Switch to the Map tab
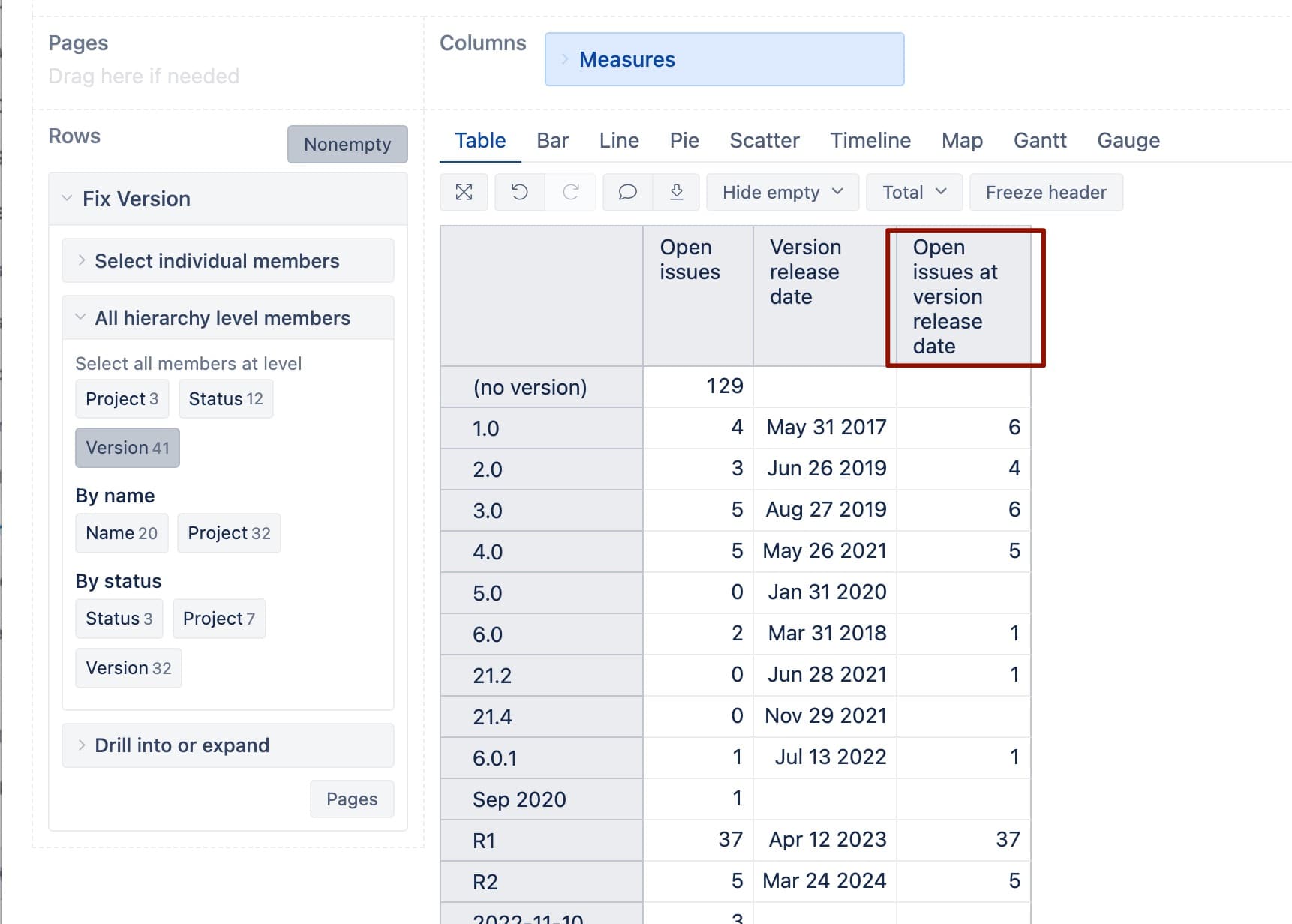This screenshot has width=1292, height=924. [x=962, y=141]
